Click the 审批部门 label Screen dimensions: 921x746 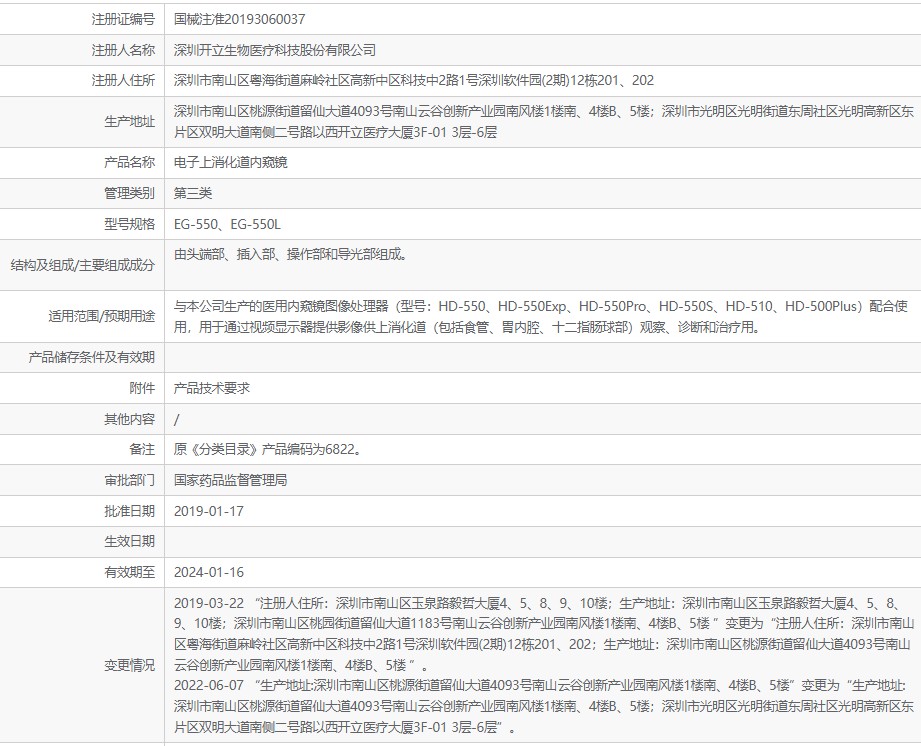click(x=129, y=480)
